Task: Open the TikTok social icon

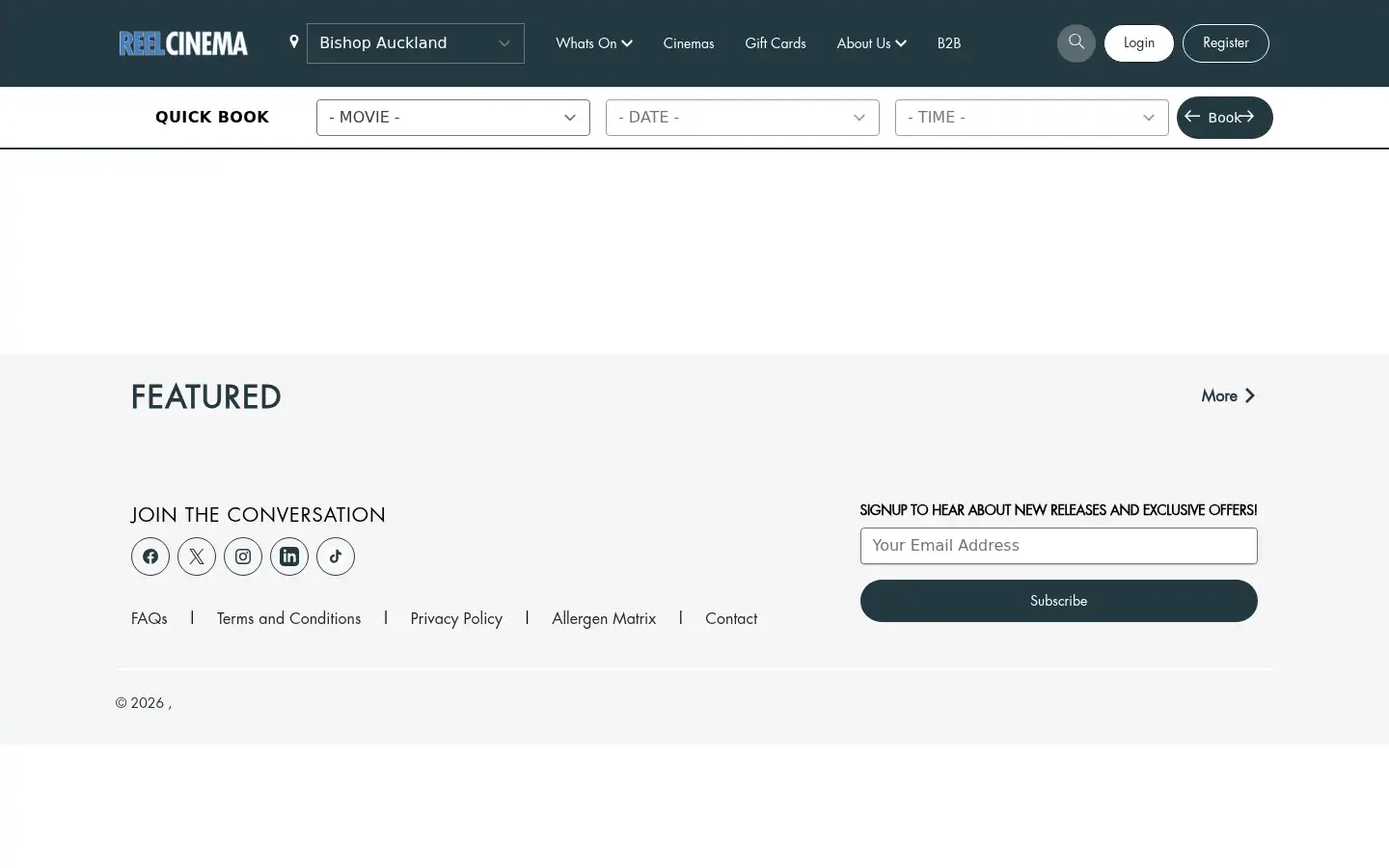Action: 336,556
